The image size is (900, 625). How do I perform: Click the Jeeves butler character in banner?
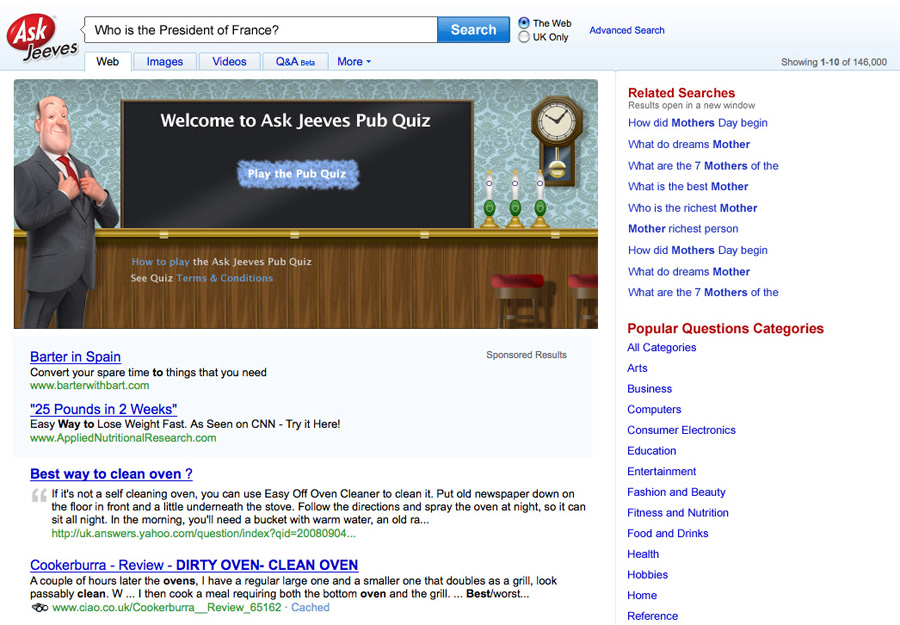coord(61,211)
